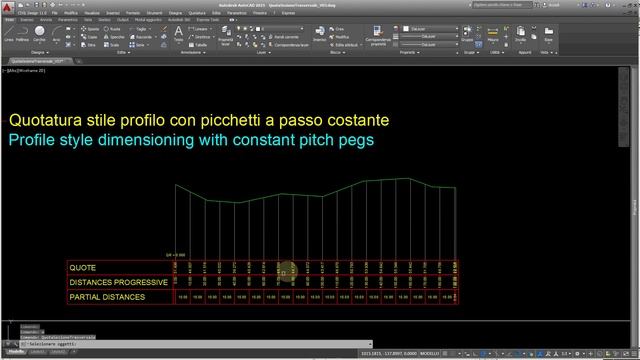The height and width of the screenshot is (360, 640).
Task: Select the QuotaSezioneTrasversale drawing file tab
Action: (39, 61)
